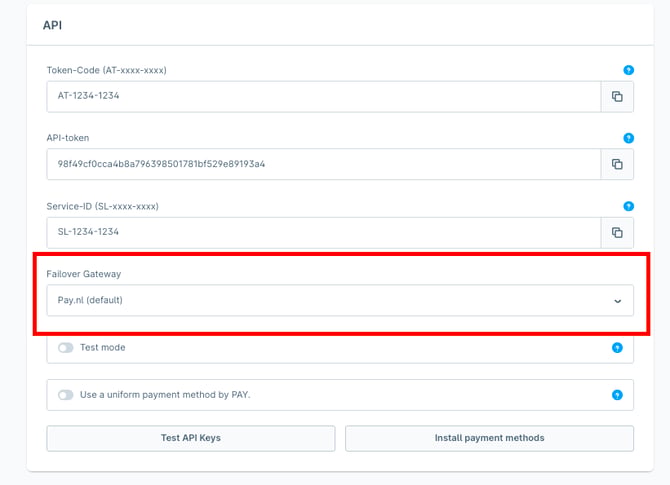Open the Failover Gateway dropdown

tap(340, 300)
